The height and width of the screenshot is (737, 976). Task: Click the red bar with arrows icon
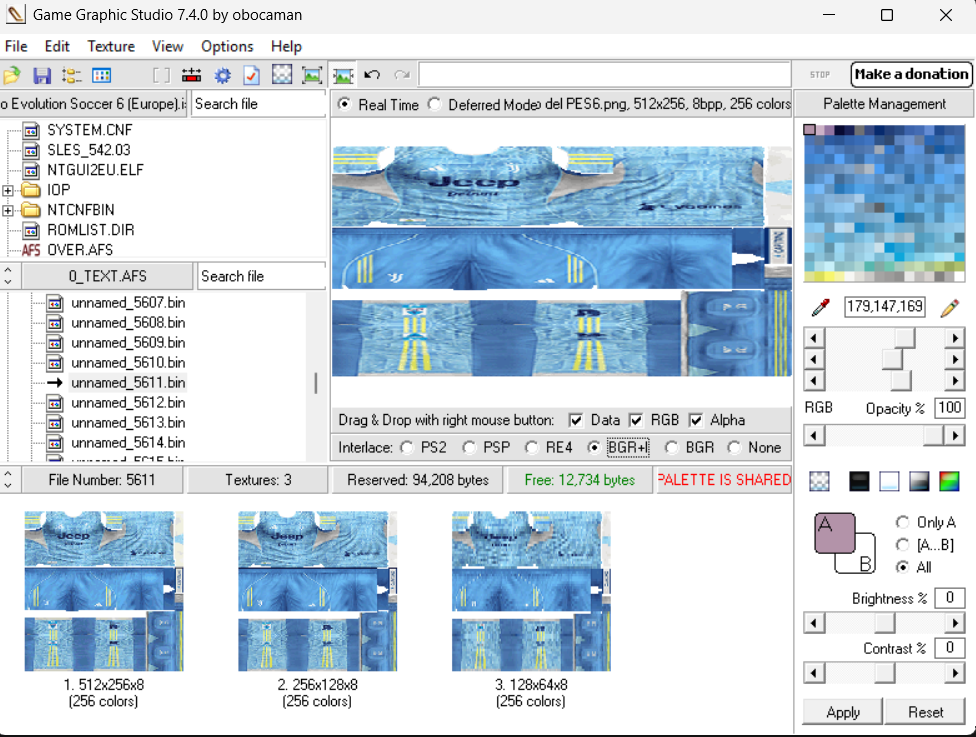[x=191, y=76]
